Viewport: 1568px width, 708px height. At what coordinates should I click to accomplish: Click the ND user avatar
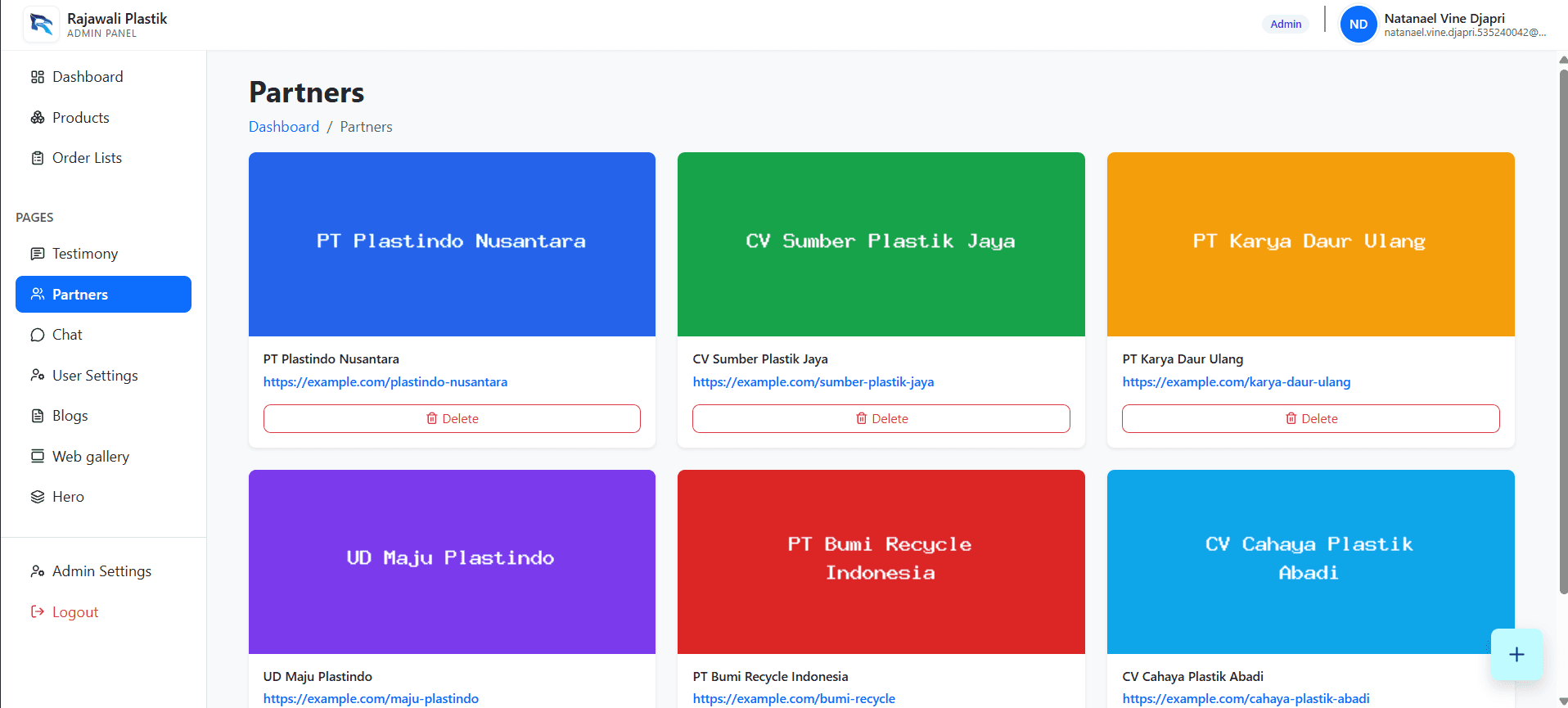pyautogui.click(x=1358, y=25)
